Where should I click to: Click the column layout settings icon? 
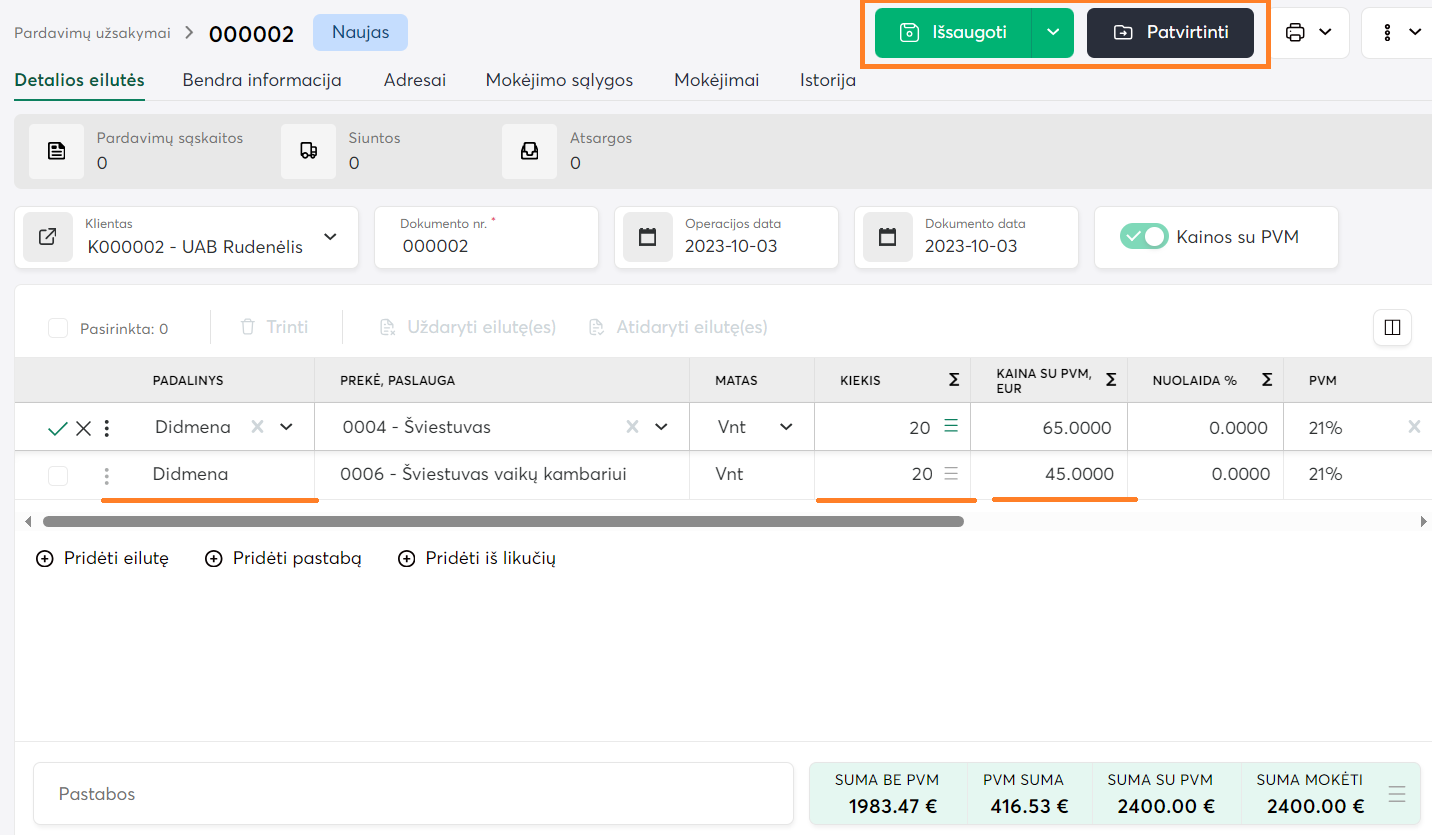(1392, 327)
